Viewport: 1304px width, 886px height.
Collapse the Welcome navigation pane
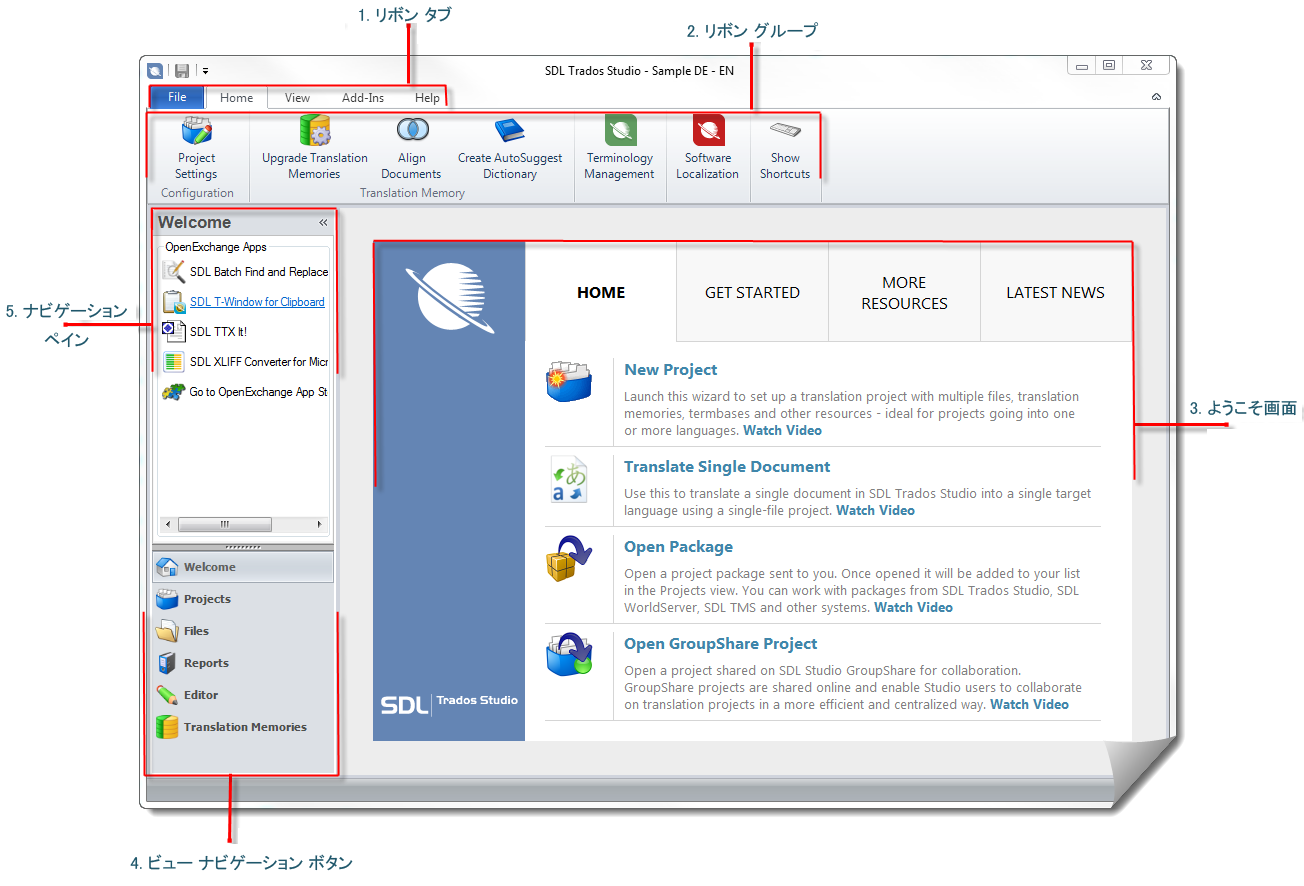pos(323,223)
